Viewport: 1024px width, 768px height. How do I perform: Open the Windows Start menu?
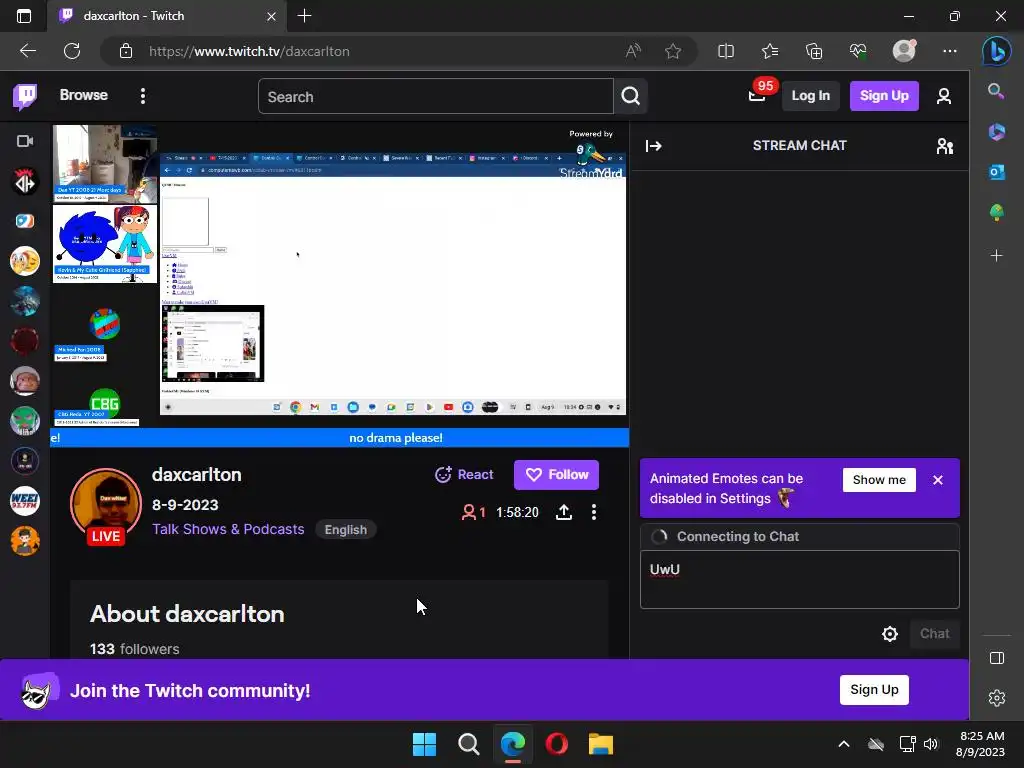coord(424,744)
